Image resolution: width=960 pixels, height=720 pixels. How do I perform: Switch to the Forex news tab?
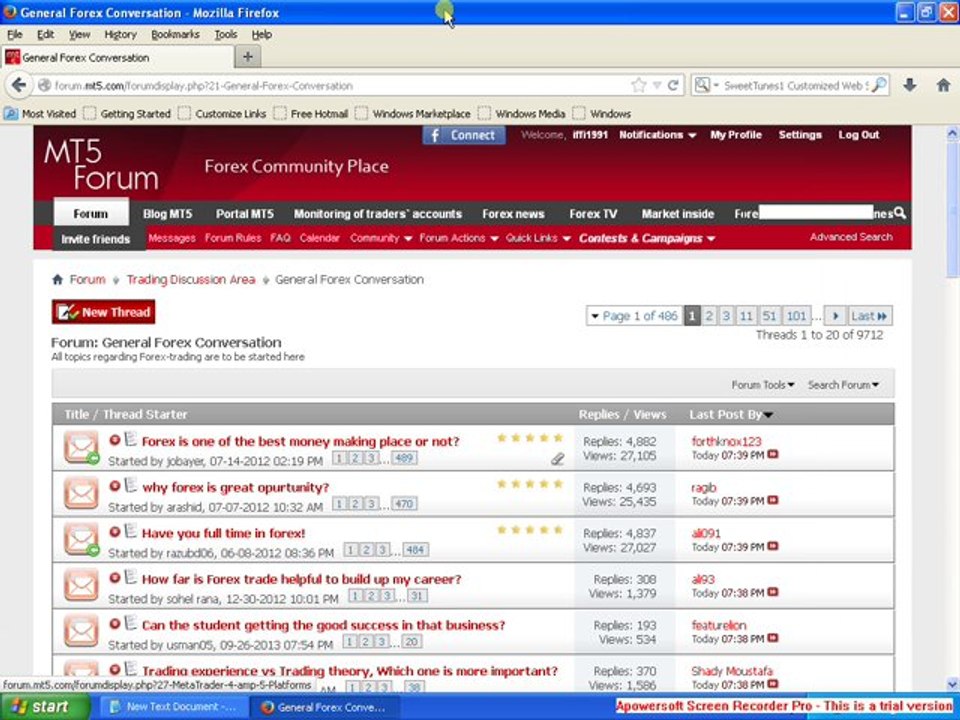[x=513, y=213]
